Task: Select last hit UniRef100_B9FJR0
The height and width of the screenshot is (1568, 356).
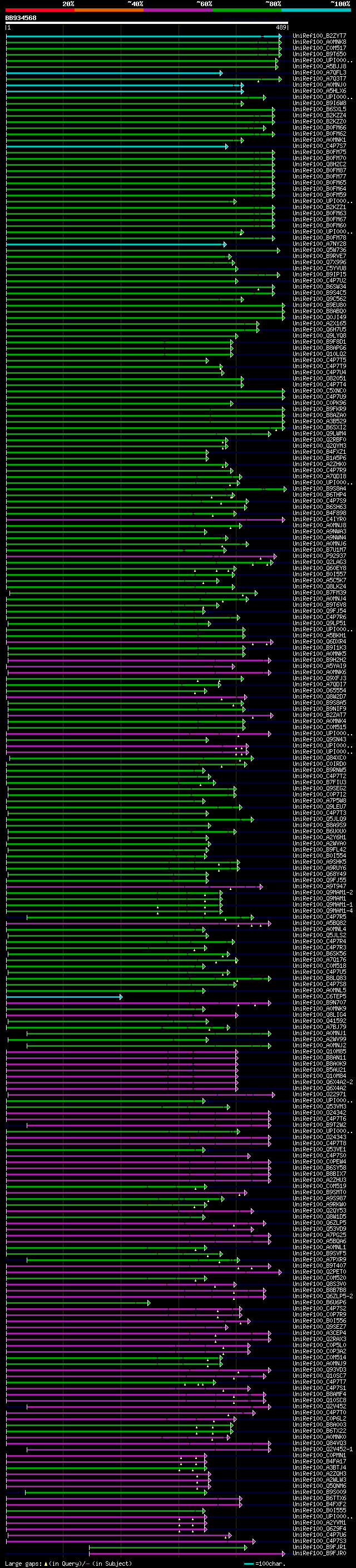Action: coord(319,1553)
